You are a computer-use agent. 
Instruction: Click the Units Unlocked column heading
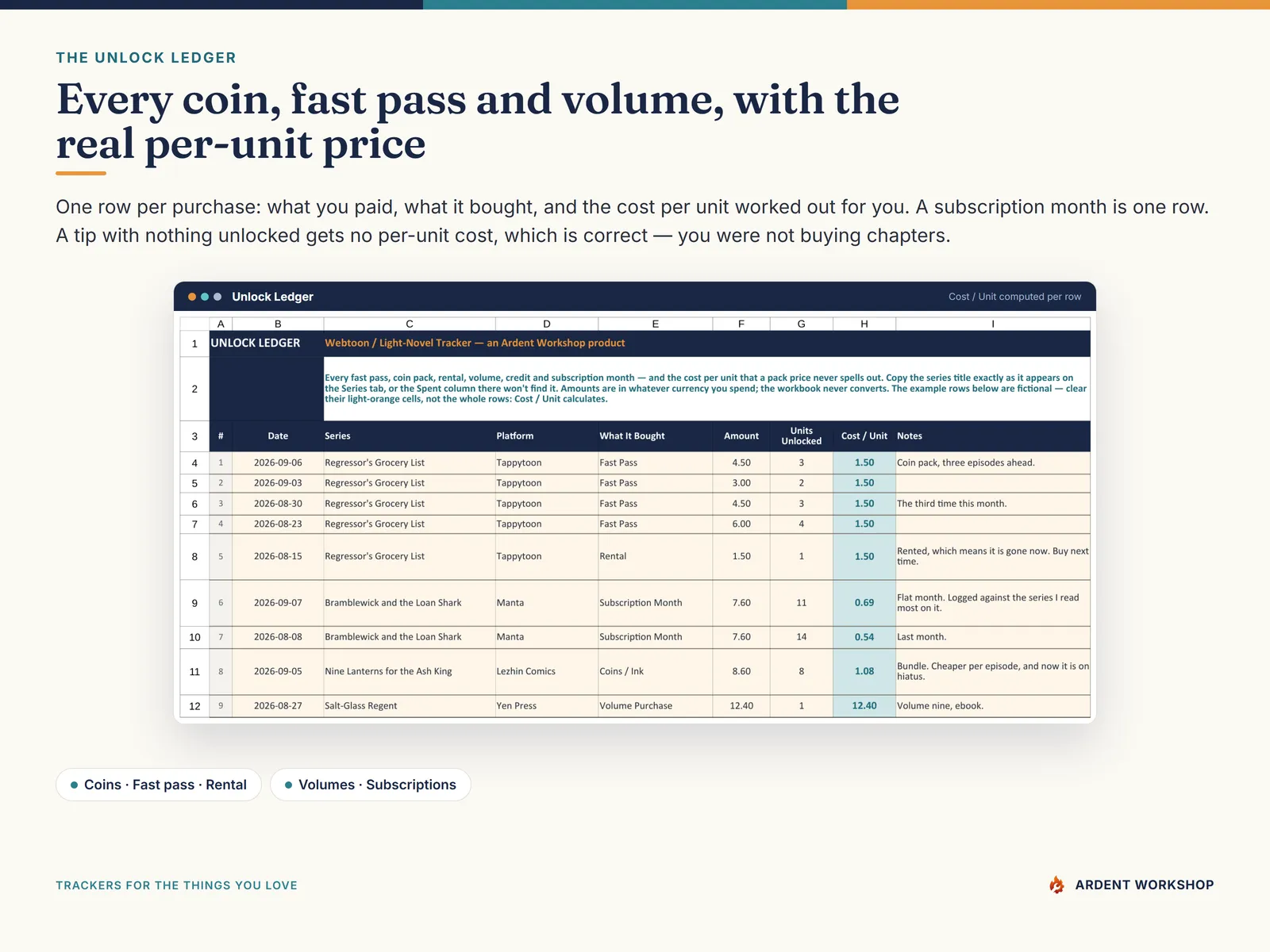[x=802, y=436]
